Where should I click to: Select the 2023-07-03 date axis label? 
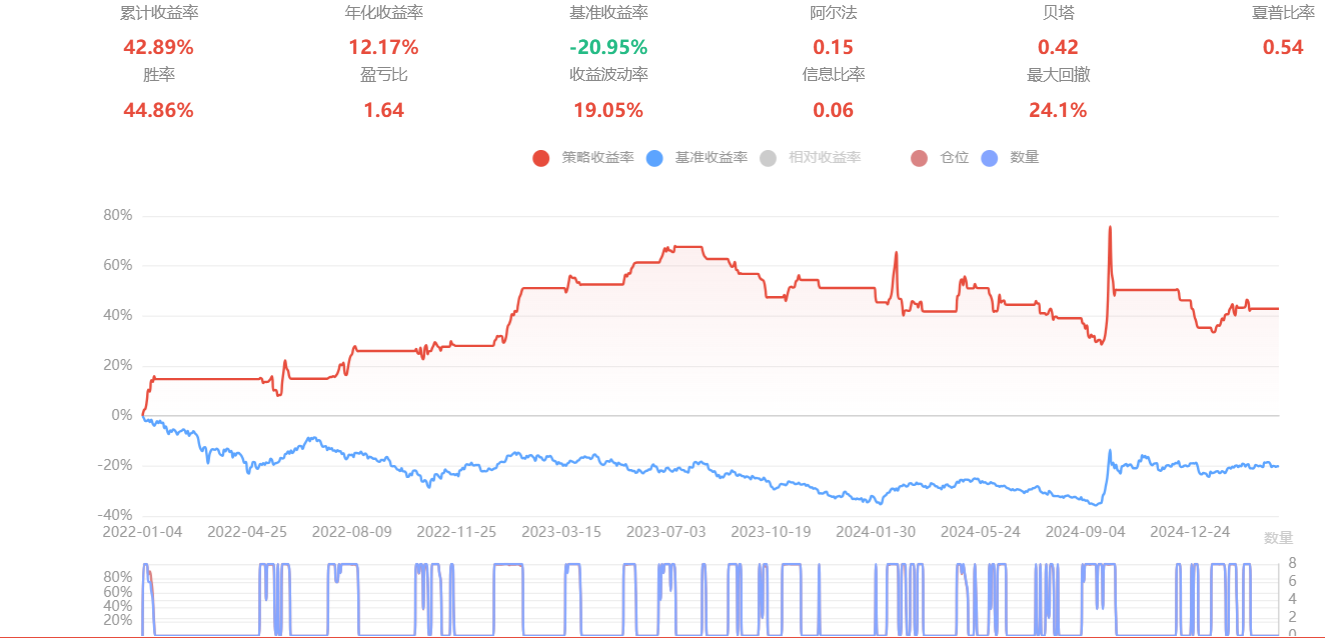(x=664, y=531)
